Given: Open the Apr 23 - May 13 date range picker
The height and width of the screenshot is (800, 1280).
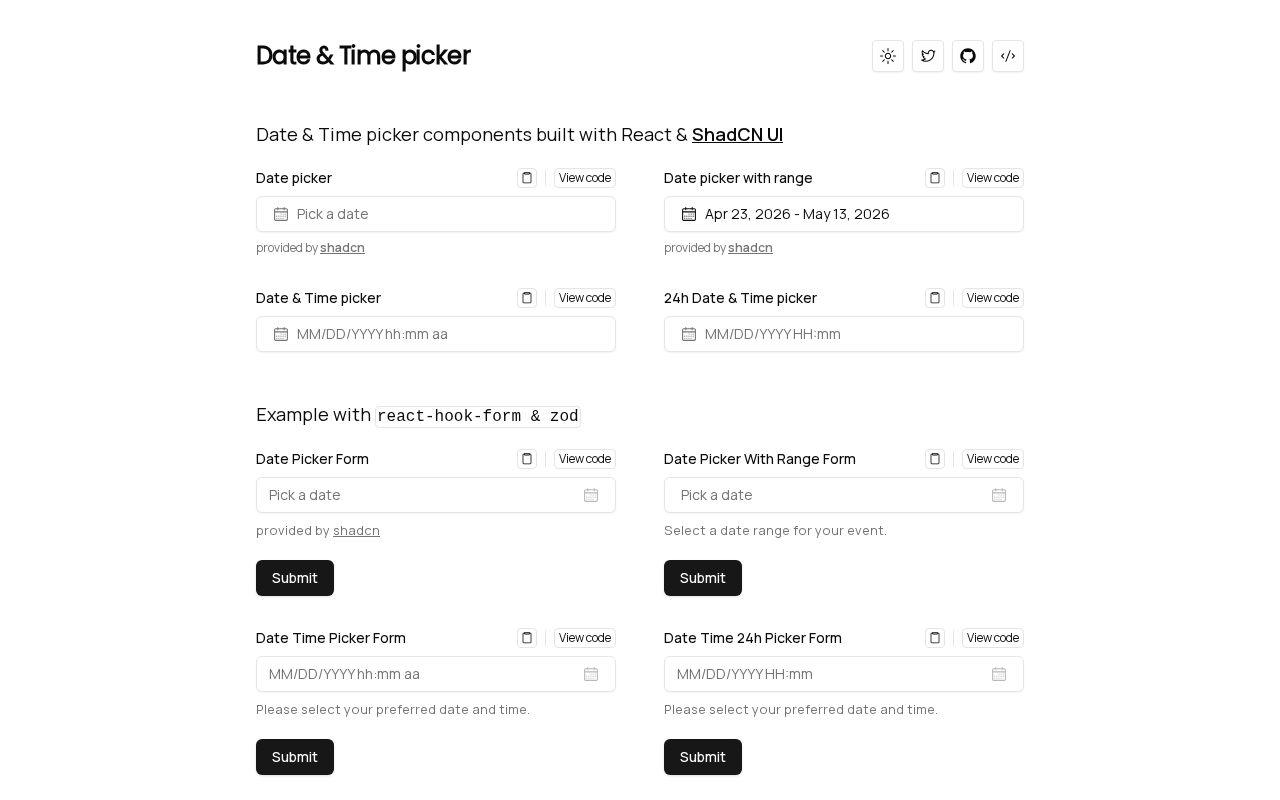Looking at the screenshot, I should click(x=844, y=214).
